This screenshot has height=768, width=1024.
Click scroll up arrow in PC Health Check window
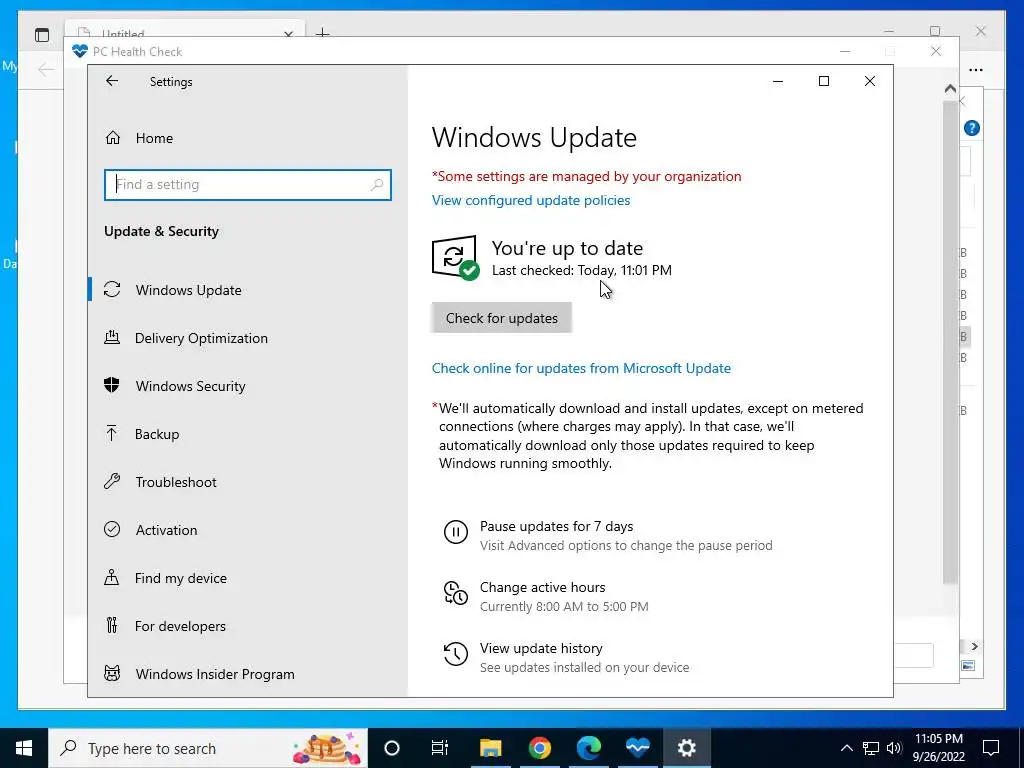(950, 88)
